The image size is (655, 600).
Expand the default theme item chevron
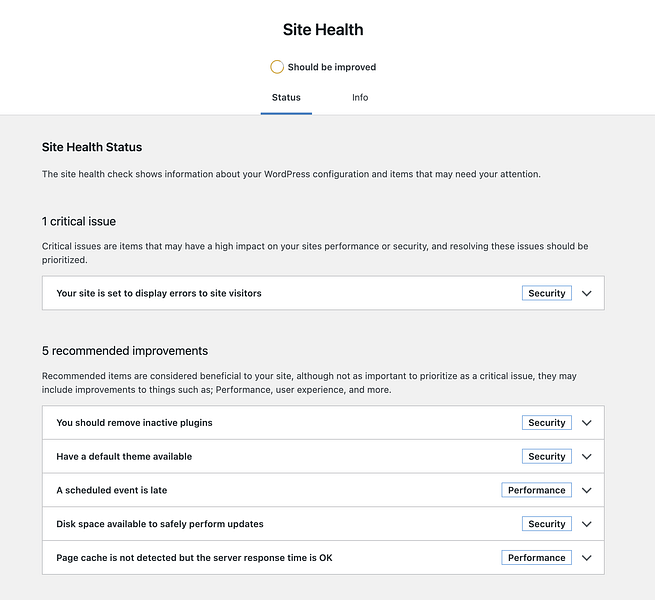coord(587,457)
